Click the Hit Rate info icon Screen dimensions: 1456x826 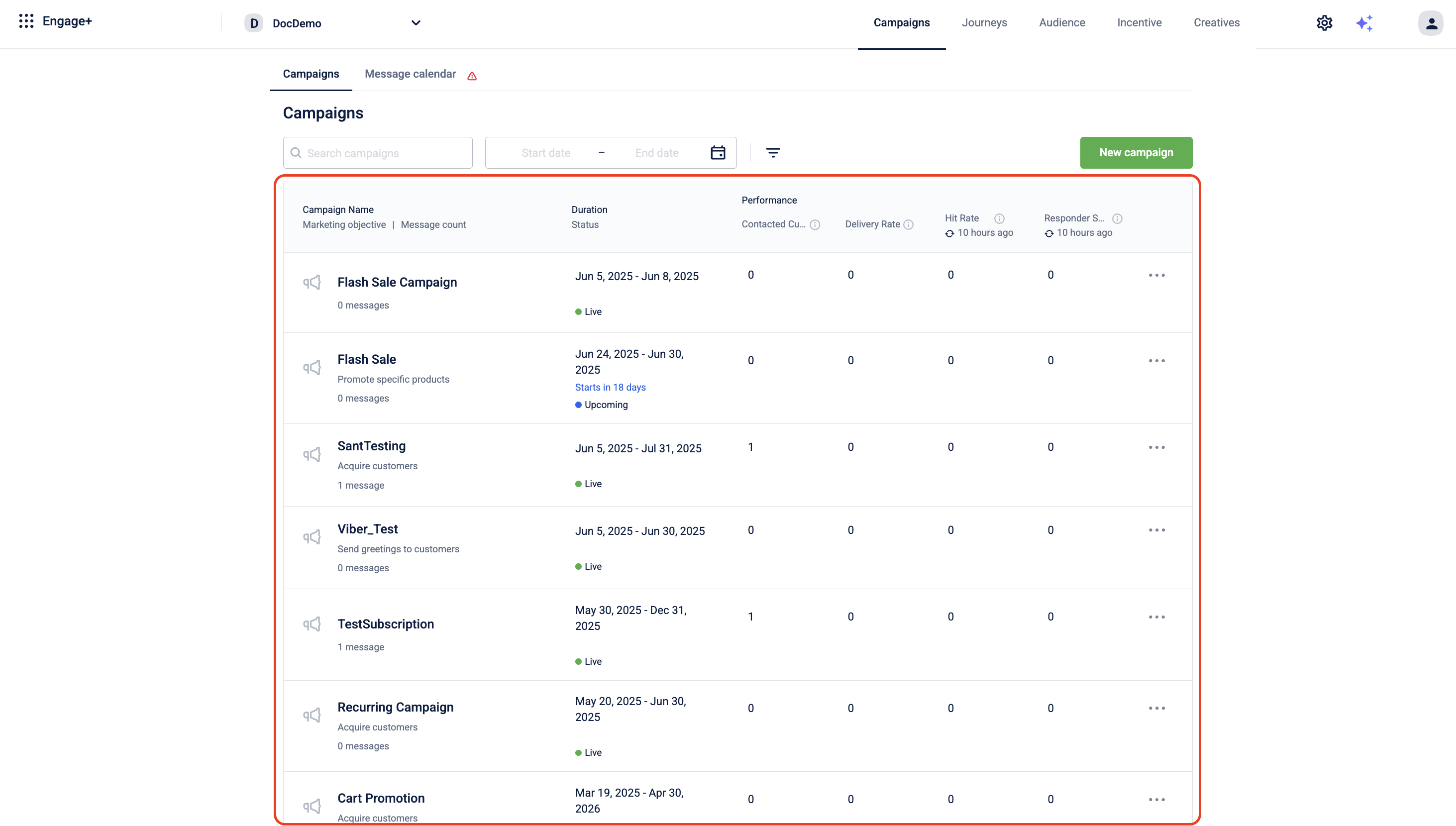(x=999, y=218)
